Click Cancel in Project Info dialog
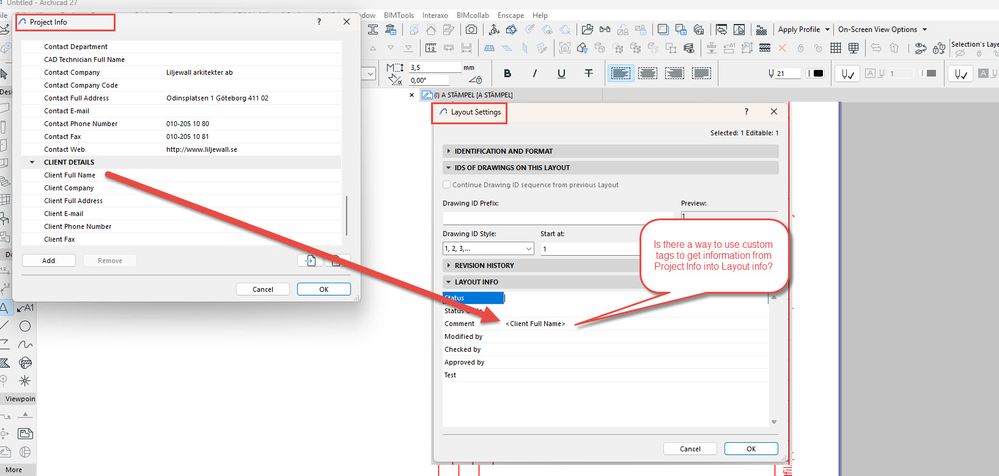 (262, 289)
